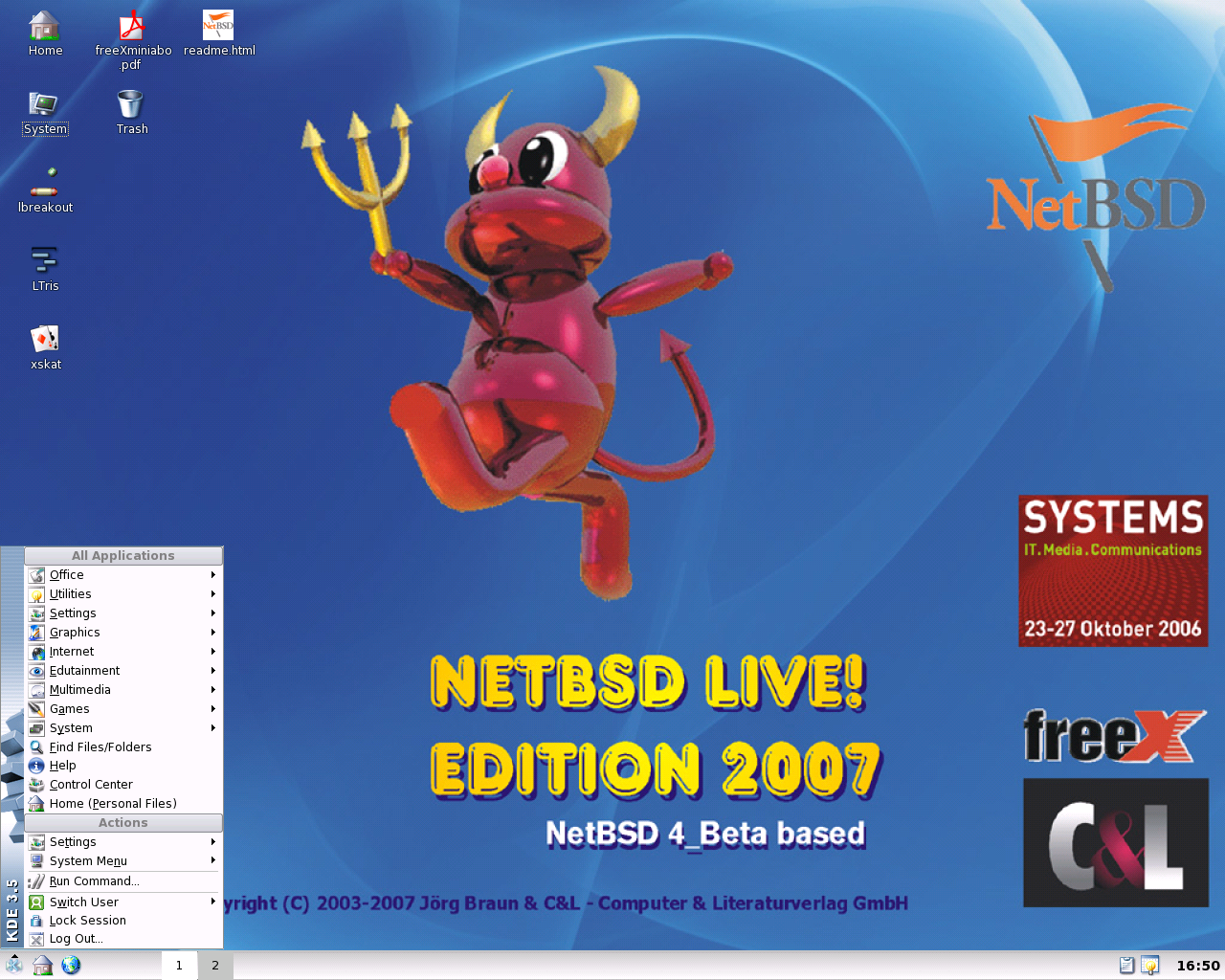This screenshot has width=1225, height=980.
Task: Click the KDE menu launcher in the panel
Action: pos(13,965)
